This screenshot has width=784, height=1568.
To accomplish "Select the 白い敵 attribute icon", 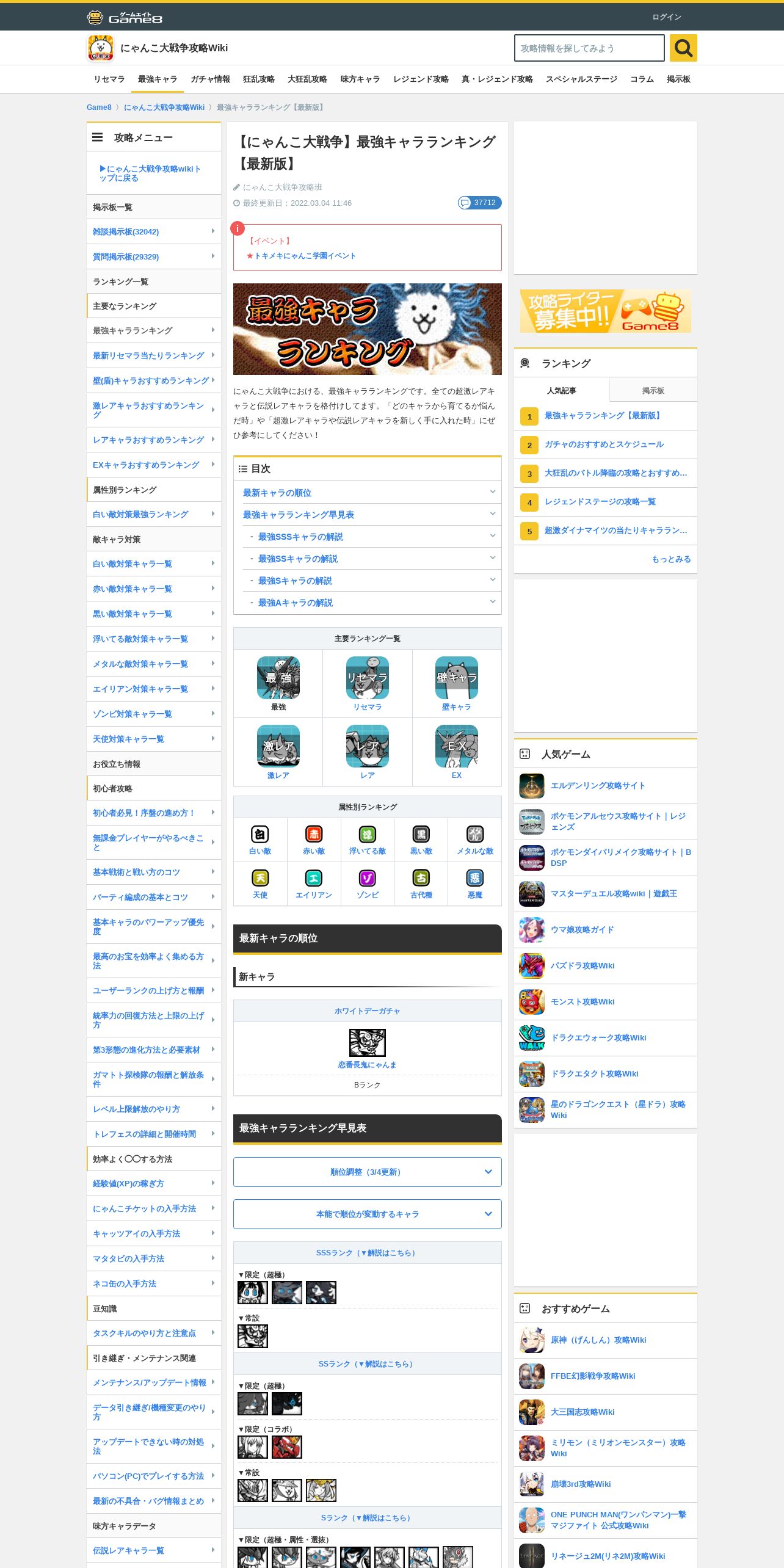I will pyautogui.click(x=260, y=834).
